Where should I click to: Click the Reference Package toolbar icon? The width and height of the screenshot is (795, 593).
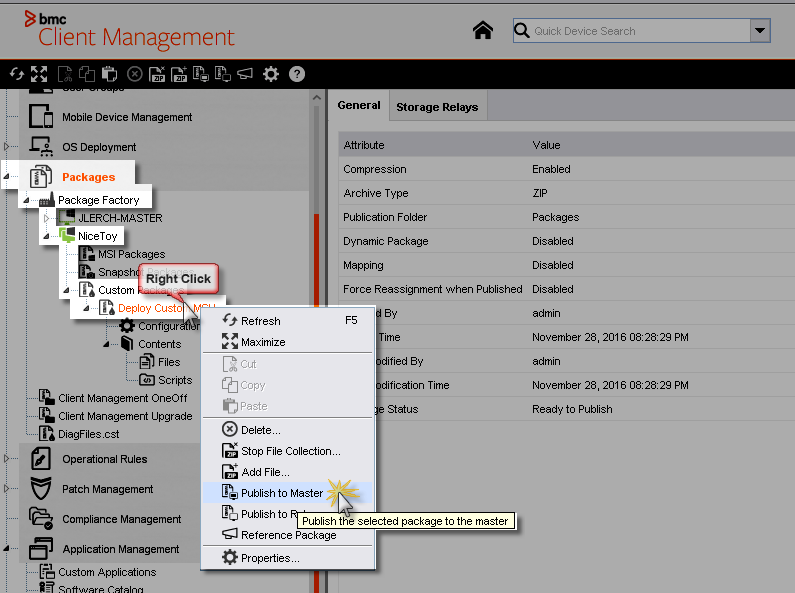click(x=245, y=75)
